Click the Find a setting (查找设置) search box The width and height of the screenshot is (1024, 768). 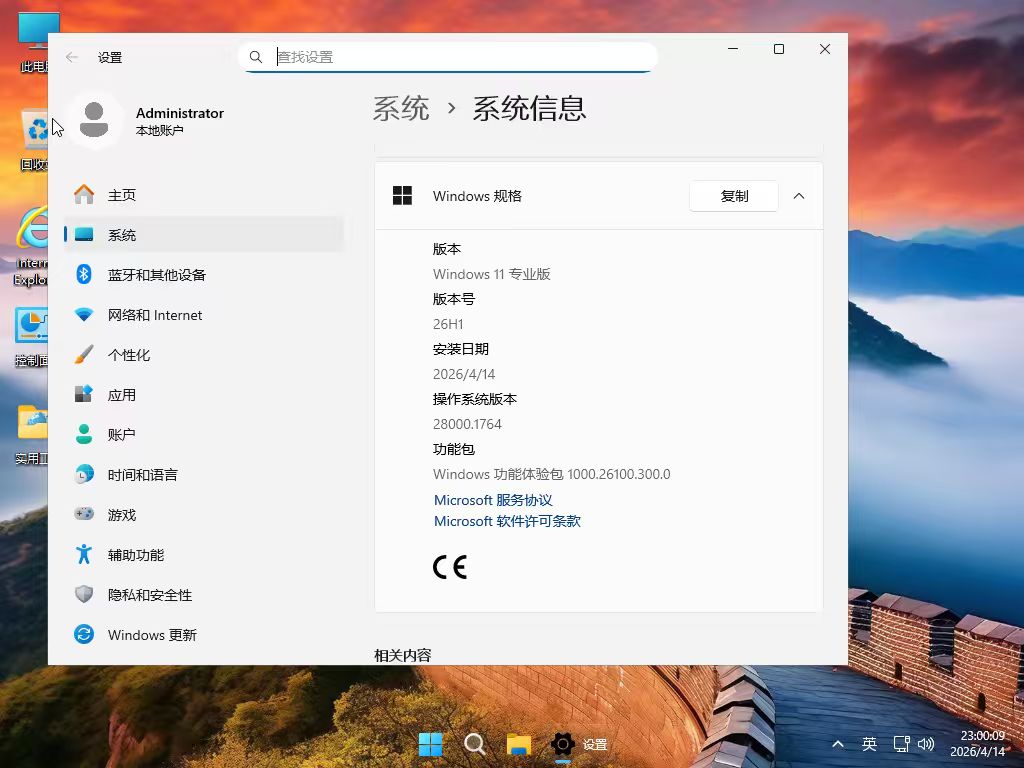click(460, 57)
